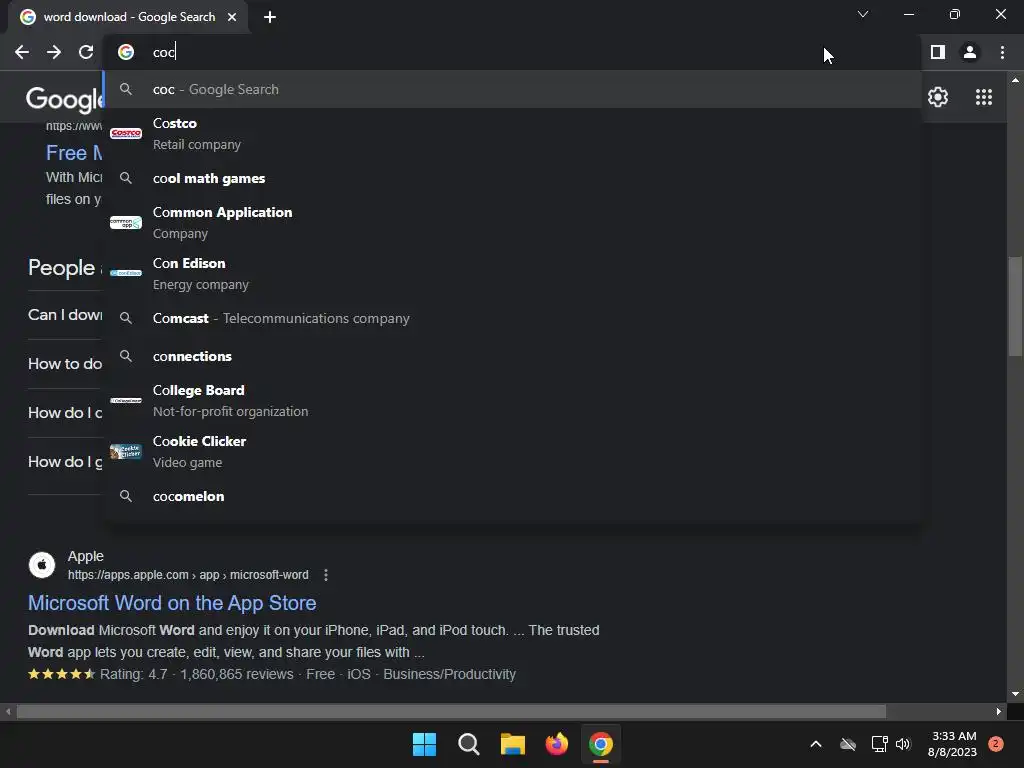Select the Con Edison logo
The image size is (1024, 768).
point(126,273)
